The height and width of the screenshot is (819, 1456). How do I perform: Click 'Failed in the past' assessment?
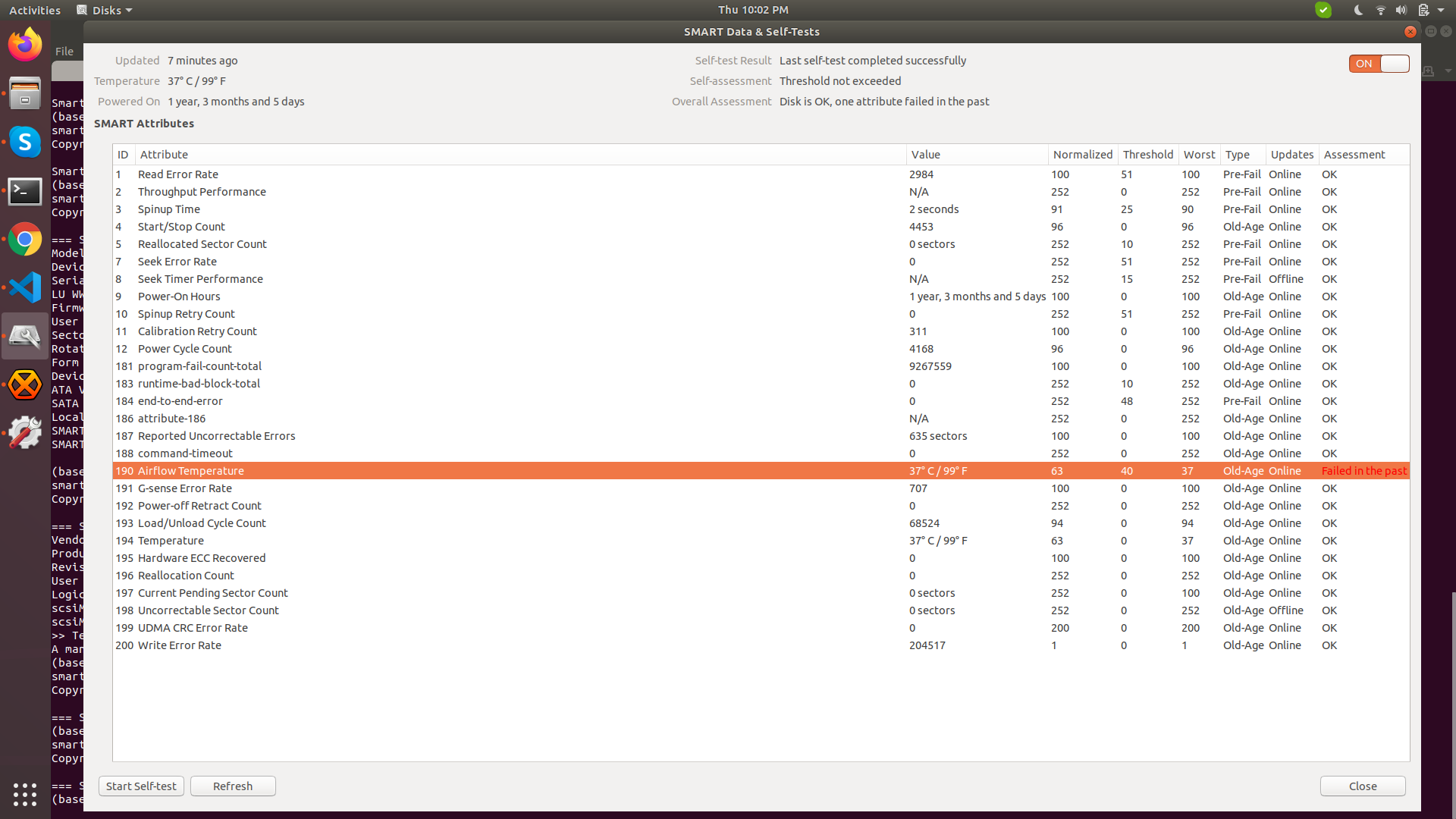tap(1364, 471)
